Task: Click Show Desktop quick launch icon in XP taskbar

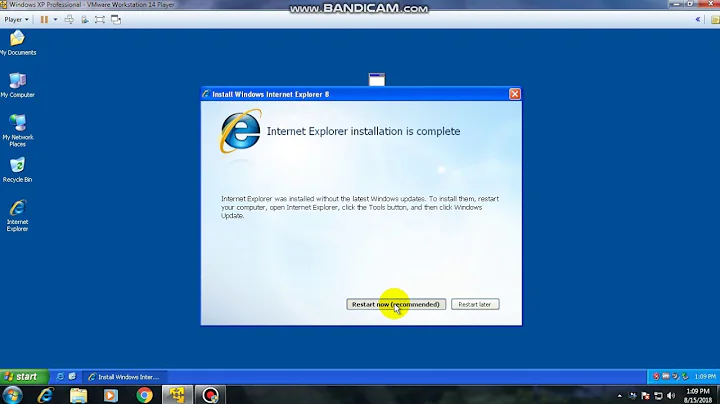Action: click(x=72, y=377)
